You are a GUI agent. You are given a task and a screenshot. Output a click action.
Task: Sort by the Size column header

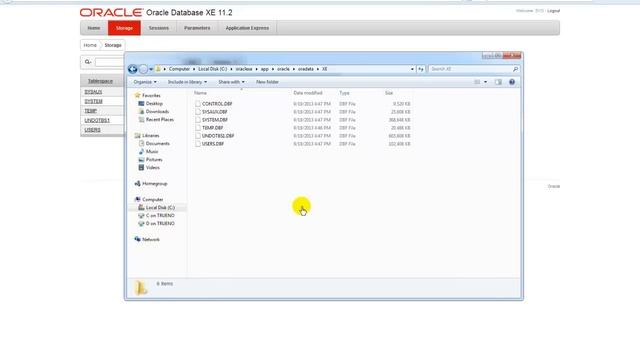(389, 93)
